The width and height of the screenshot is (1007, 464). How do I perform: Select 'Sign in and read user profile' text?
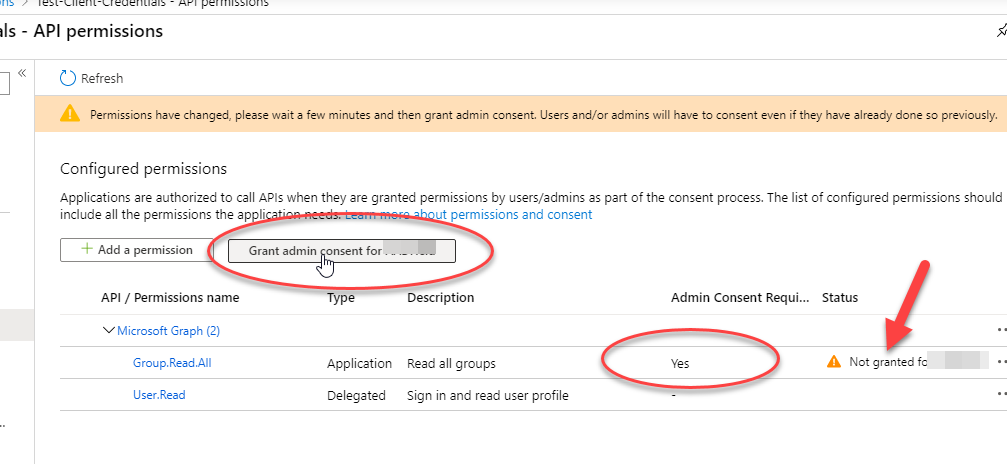click(487, 395)
